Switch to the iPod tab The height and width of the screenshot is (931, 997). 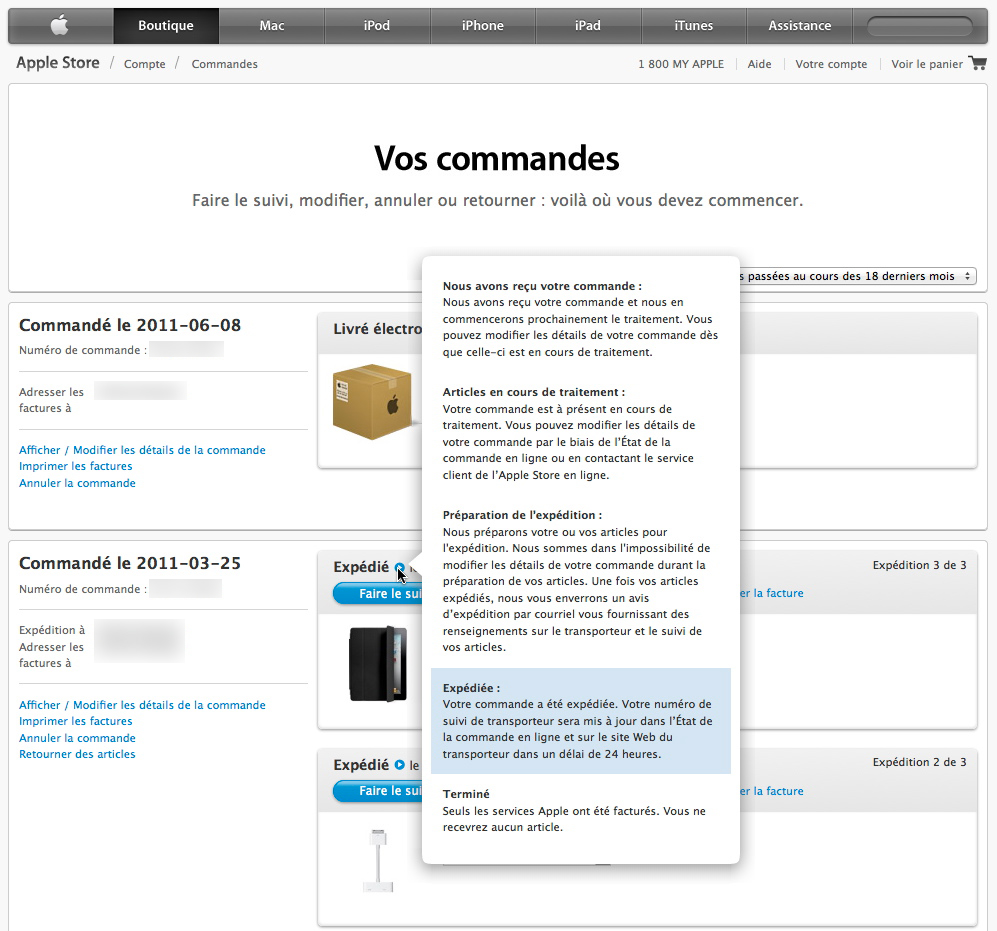(x=377, y=25)
